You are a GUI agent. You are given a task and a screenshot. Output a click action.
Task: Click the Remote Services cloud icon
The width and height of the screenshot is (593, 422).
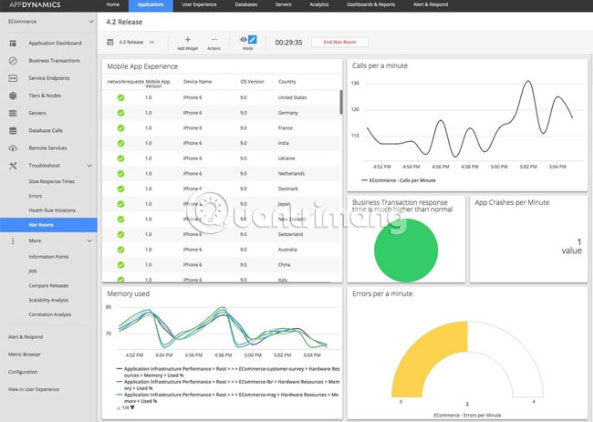13,148
